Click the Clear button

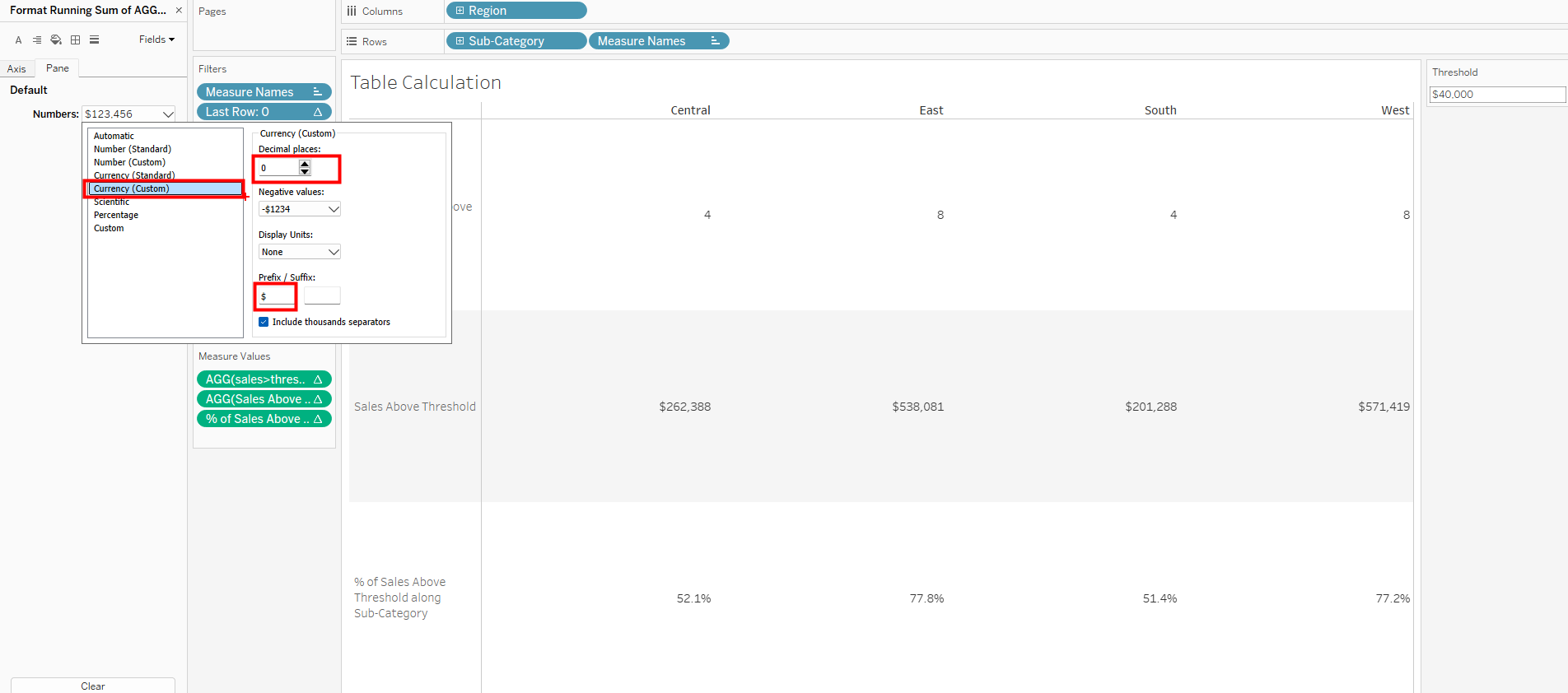pyautogui.click(x=93, y=686)
